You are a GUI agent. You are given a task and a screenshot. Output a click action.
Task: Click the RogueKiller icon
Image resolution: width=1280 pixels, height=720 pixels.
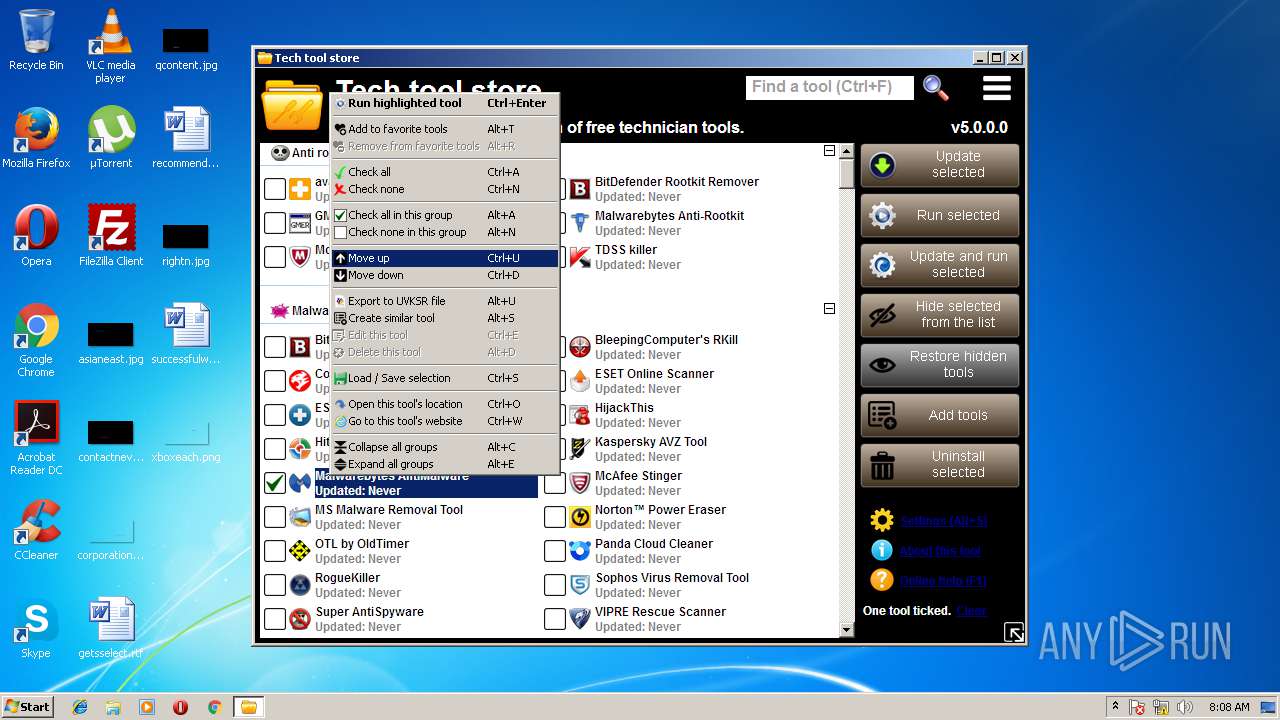[300, 585]
